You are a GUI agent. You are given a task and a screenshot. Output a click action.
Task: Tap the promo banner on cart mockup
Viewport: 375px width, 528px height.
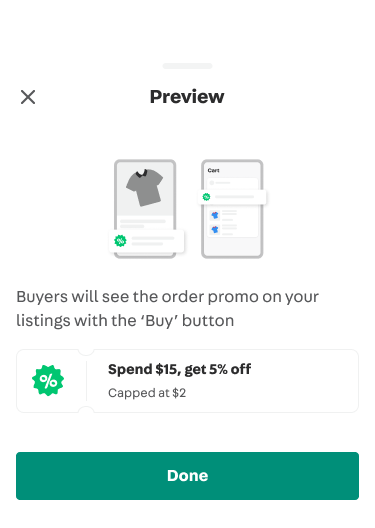pyautogui.click(x=232, y=197)
